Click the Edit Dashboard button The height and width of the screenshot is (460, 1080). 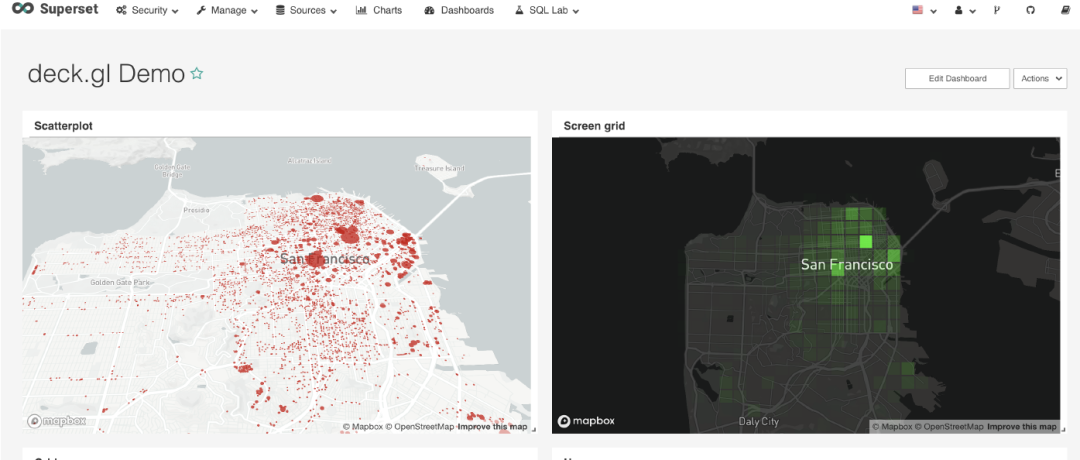pos(957,79)
